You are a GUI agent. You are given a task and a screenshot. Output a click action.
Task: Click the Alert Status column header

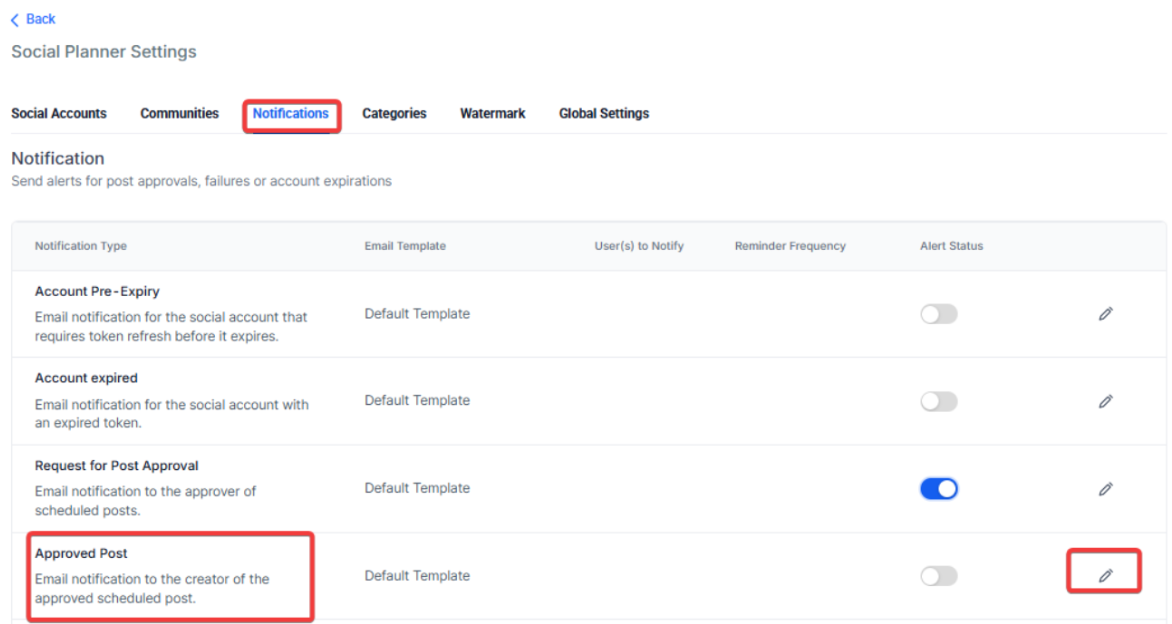[951, 246]
